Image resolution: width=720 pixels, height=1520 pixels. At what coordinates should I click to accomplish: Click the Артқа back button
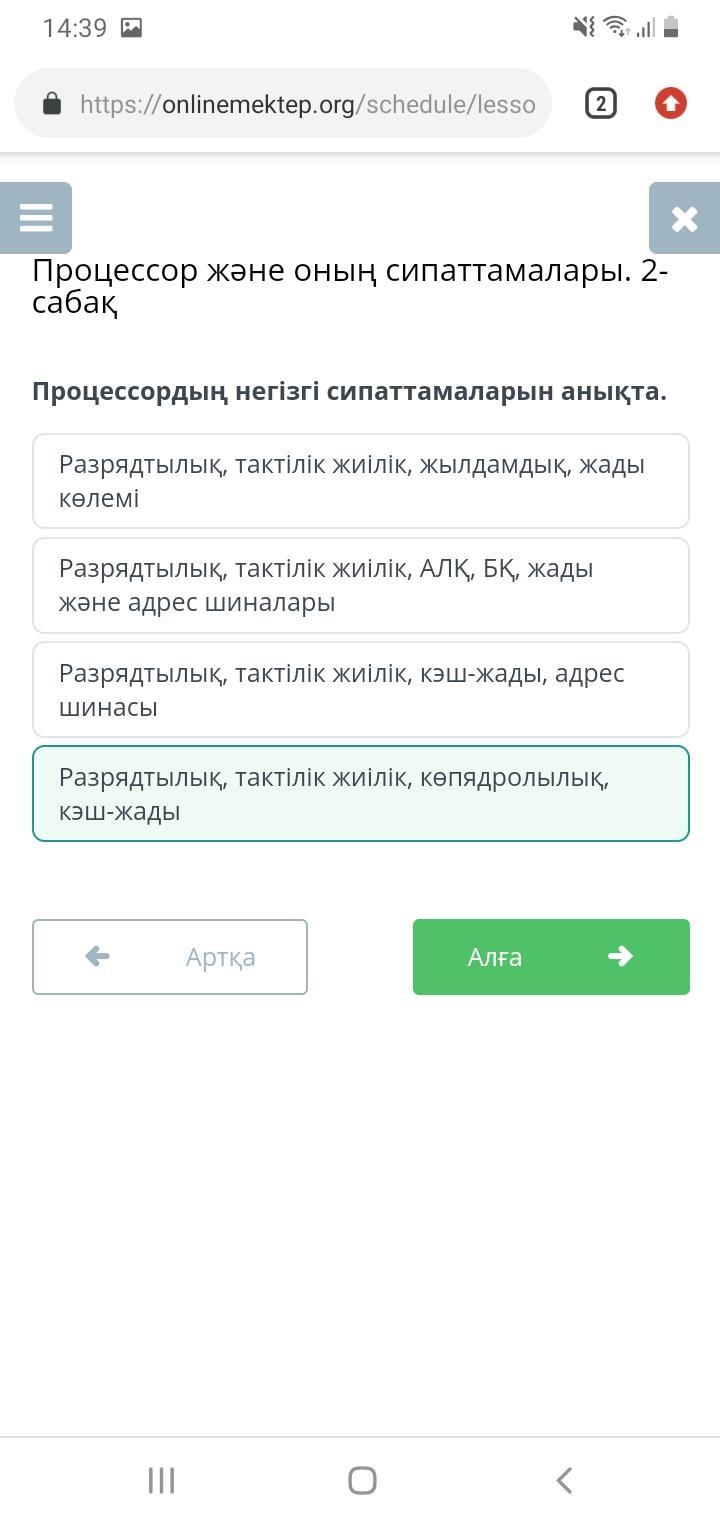(x=170, y=956)
